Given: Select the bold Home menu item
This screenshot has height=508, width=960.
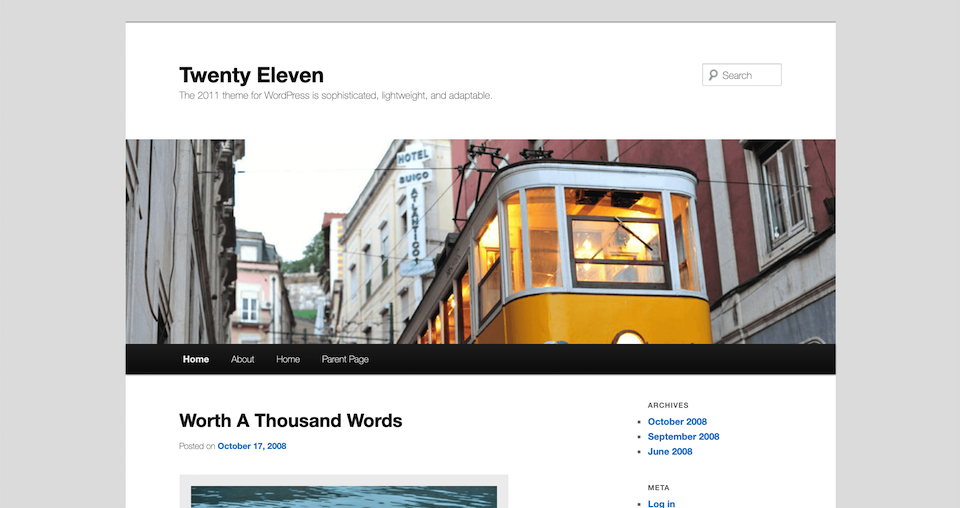Looking at the screenshot, I should (196, 359).
